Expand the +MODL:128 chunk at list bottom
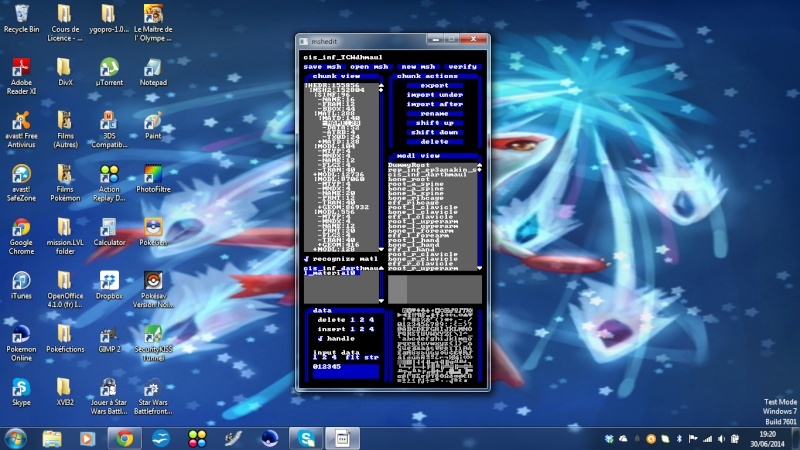800x450 pixels. (x=334, y=249)
